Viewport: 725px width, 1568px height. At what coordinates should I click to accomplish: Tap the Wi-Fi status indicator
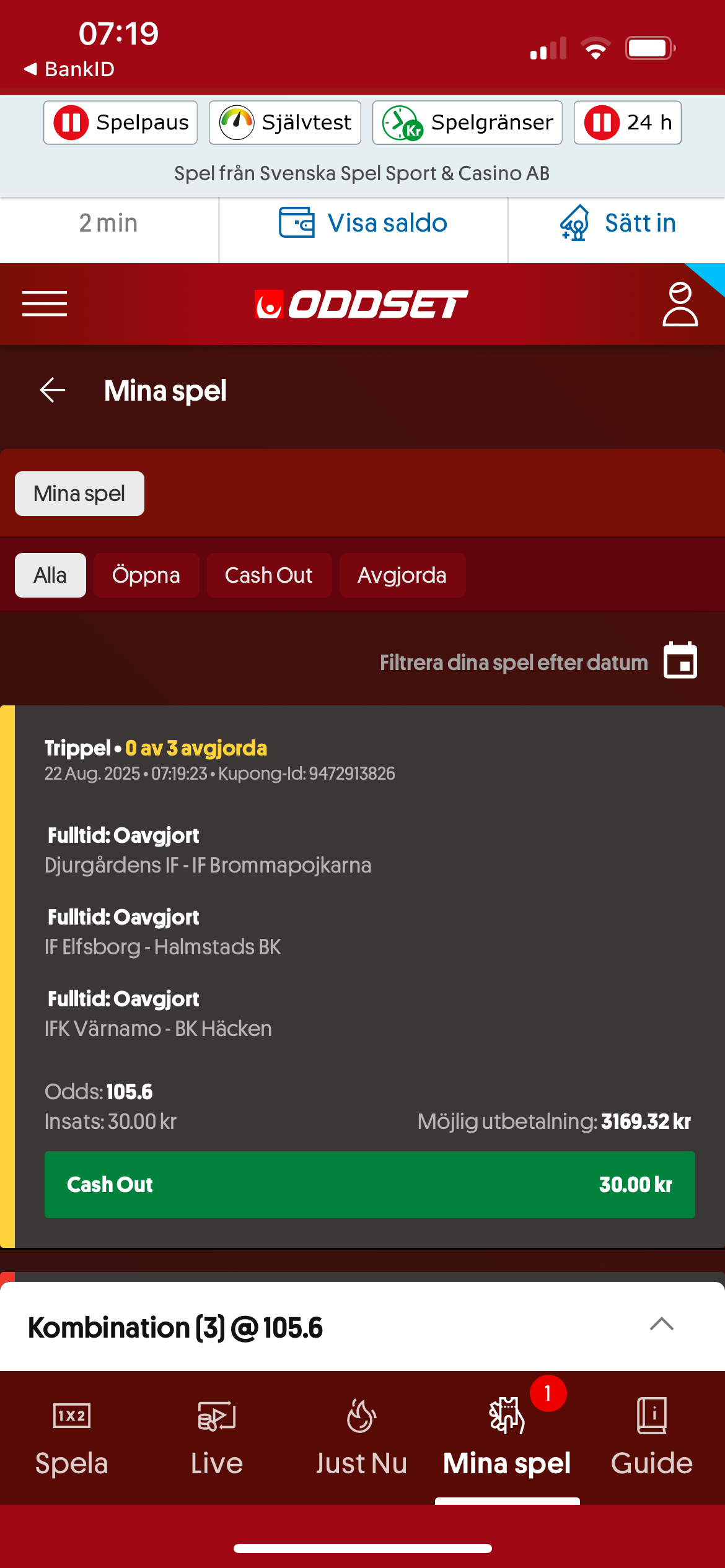[595, 48]
